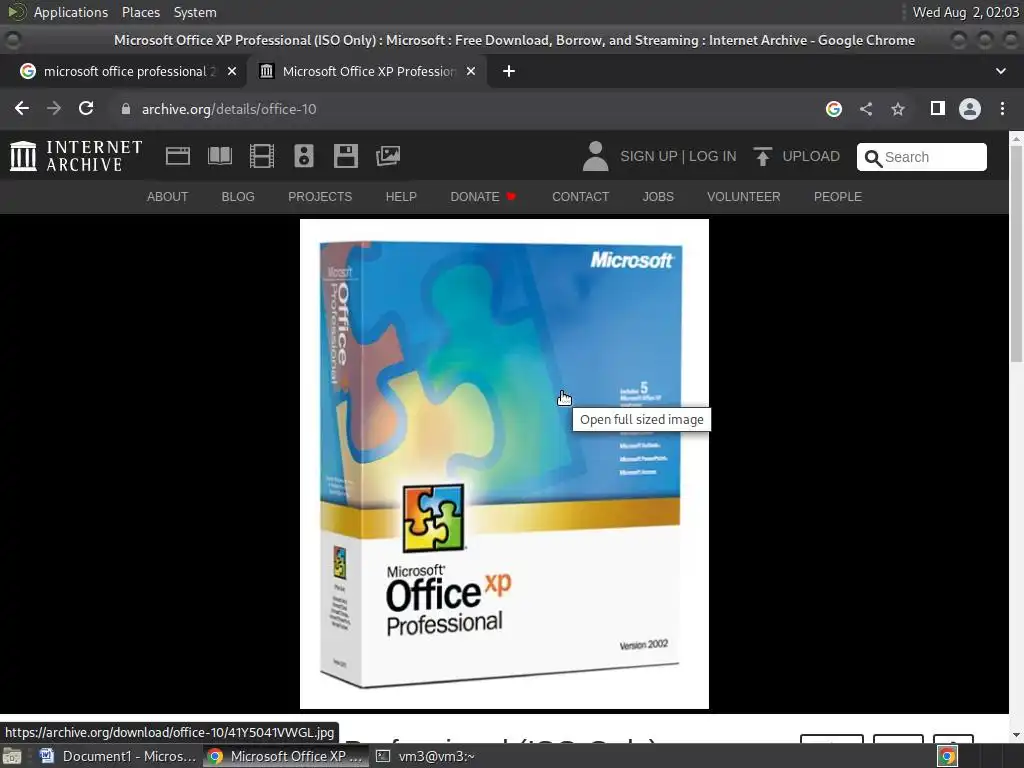Open the PROJECTS link
This screenshot has height=768, width=1024.
click(320, 197)
